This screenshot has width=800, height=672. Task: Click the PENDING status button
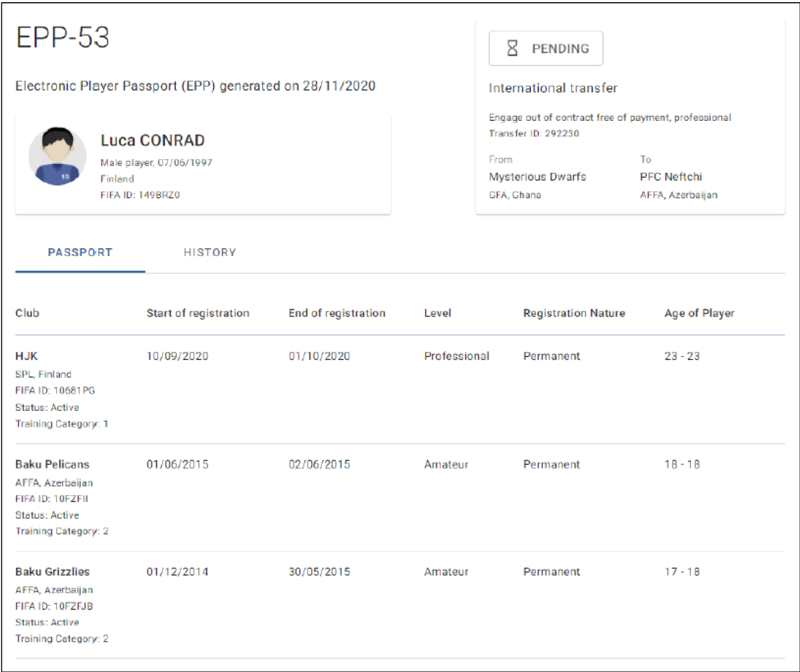(546, 48)
